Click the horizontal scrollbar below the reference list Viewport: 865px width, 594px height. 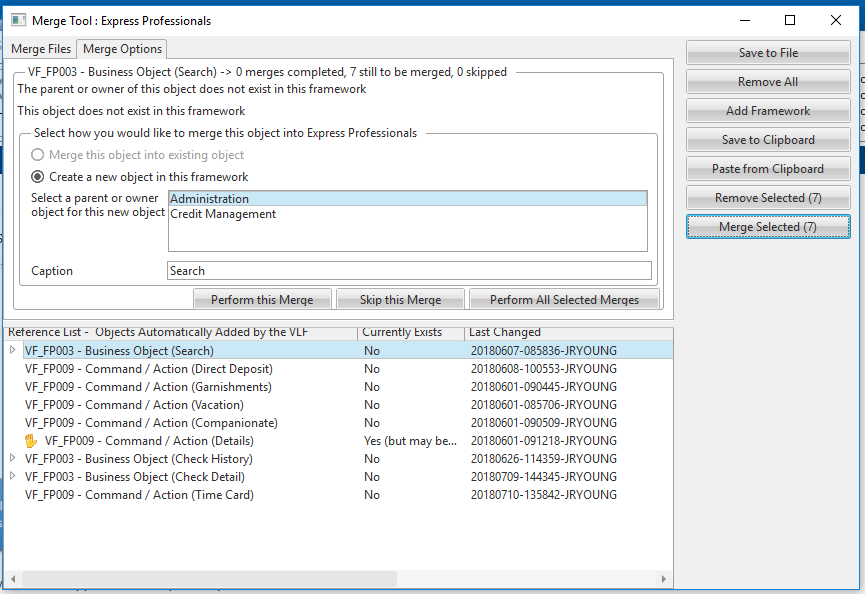(x=200, y=577)
